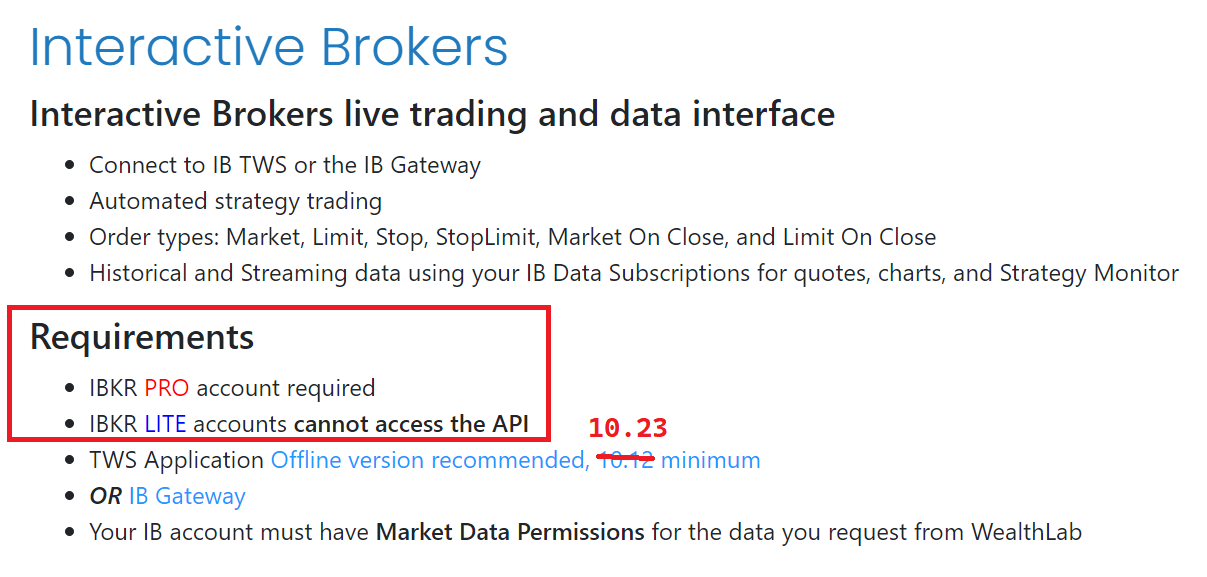Image resolution: width=1207 pixels, height=577 pixels.
Task: Click the red PRO word
Action: (166, 388)
